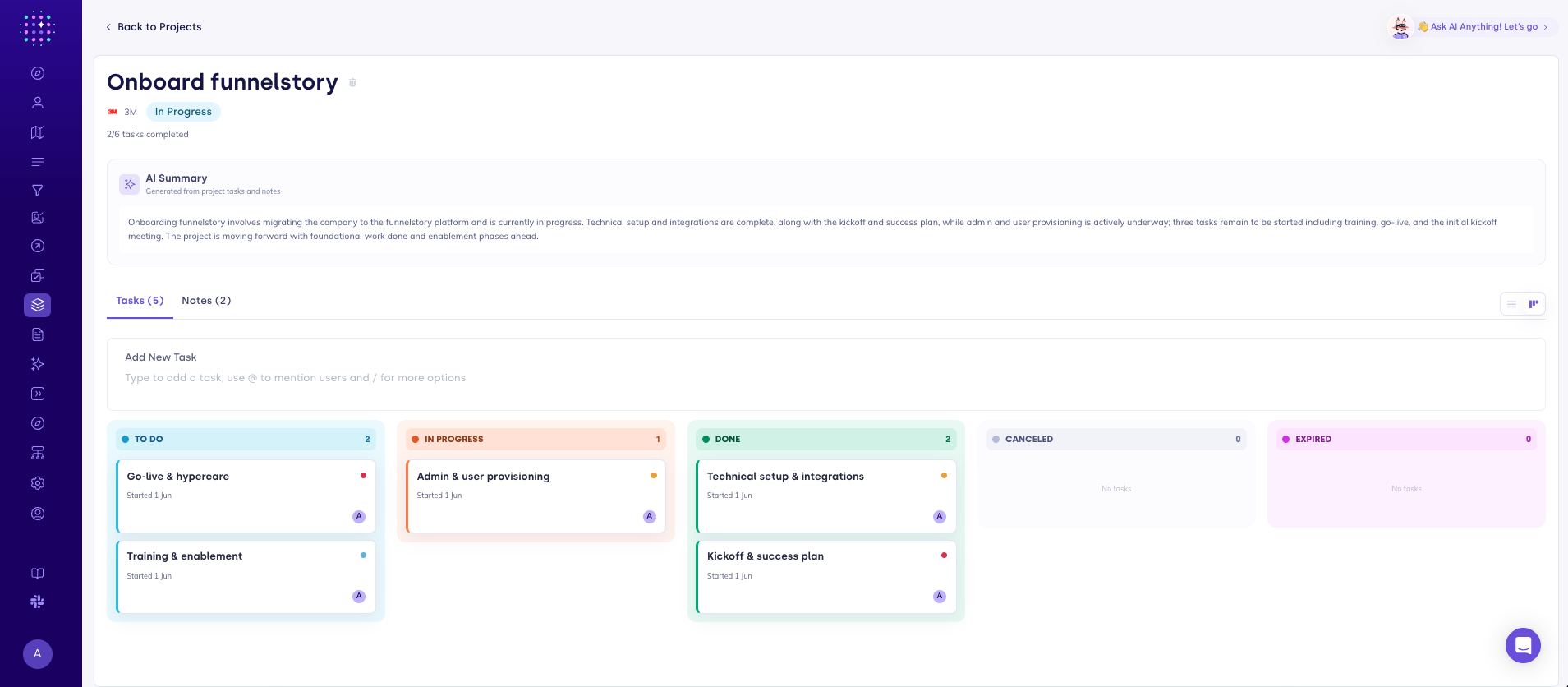This screenshot has width=1568, height=687.
Task: Click the user avatar A at the sidebar bottom
Action: (38, 654)
